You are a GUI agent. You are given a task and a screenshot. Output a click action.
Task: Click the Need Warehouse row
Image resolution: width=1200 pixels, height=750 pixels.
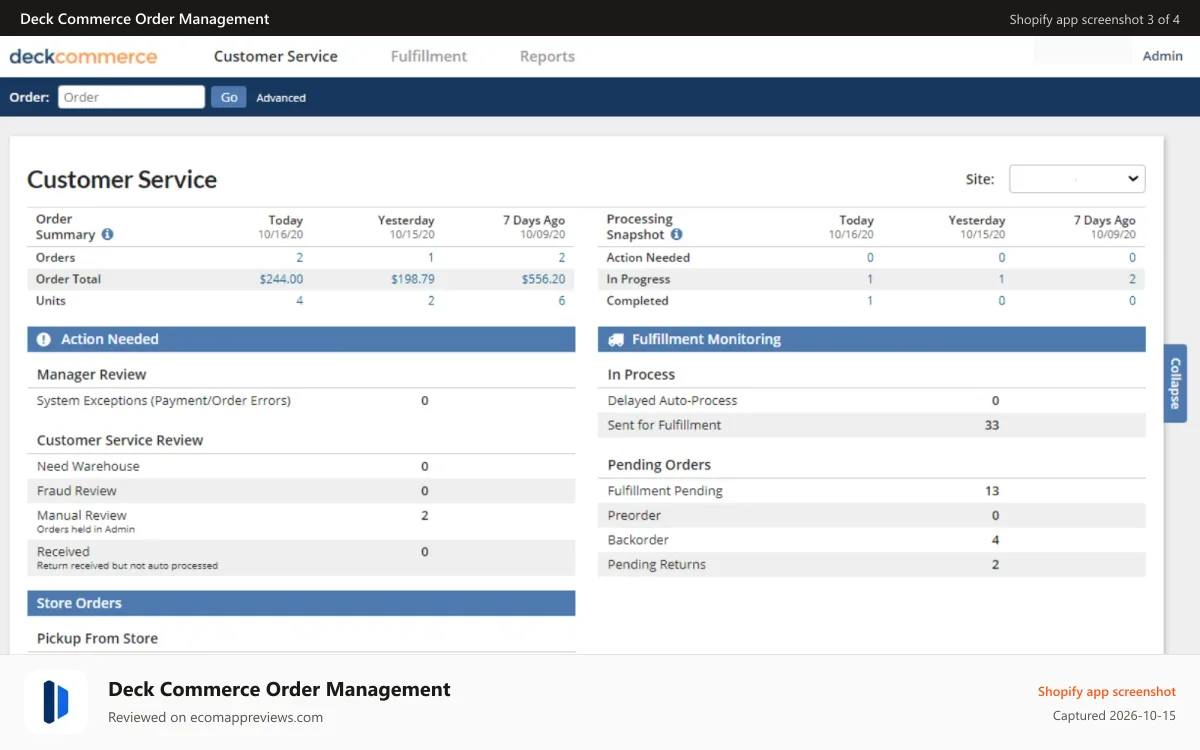(x=301, y=467)
